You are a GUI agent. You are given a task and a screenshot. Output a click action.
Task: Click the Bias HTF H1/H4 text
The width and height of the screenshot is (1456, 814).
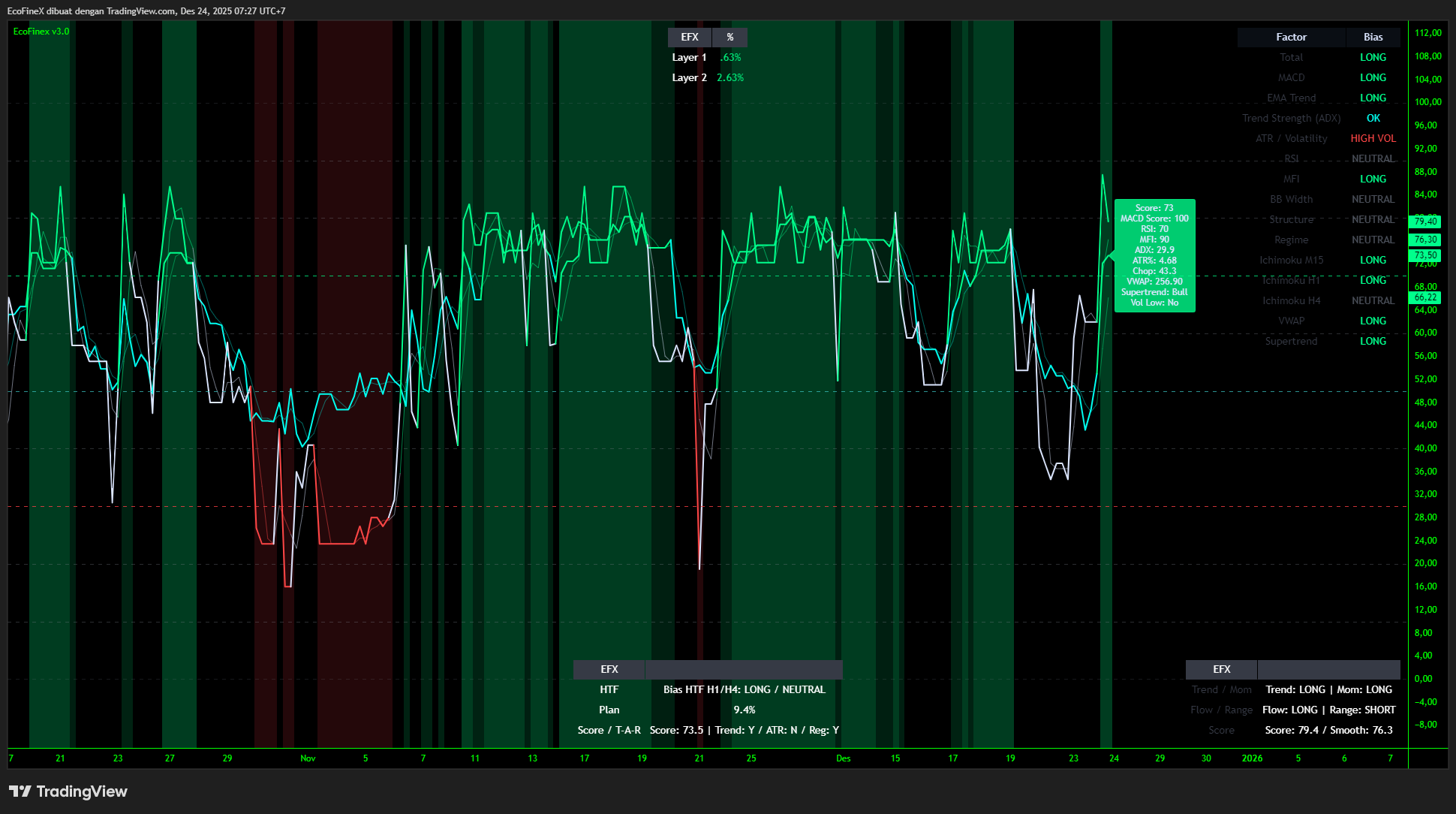(744, 689)
